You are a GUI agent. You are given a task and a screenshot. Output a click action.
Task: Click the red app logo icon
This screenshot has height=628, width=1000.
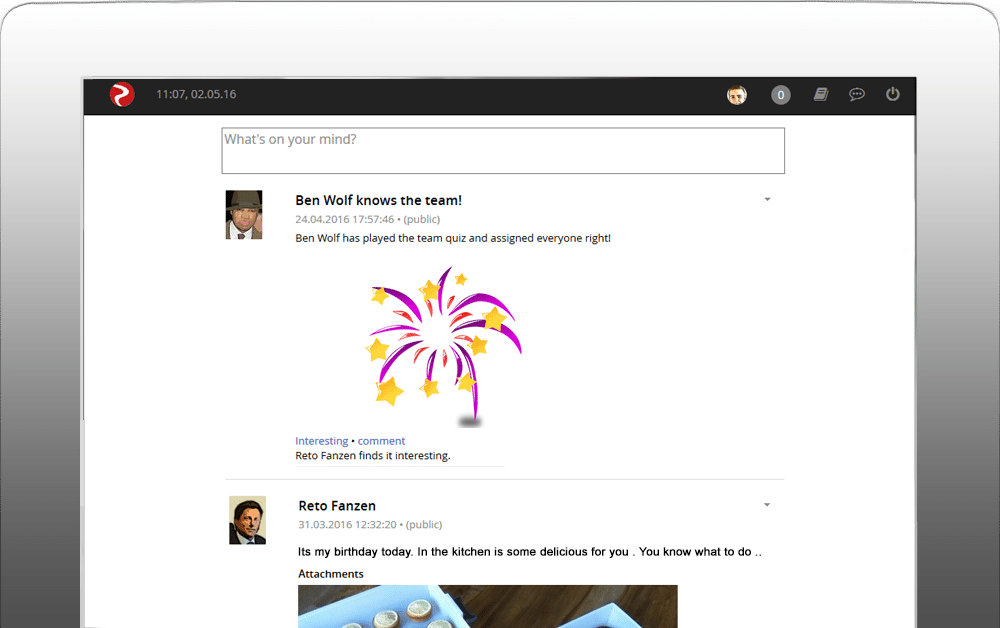[x=122, y=94]
